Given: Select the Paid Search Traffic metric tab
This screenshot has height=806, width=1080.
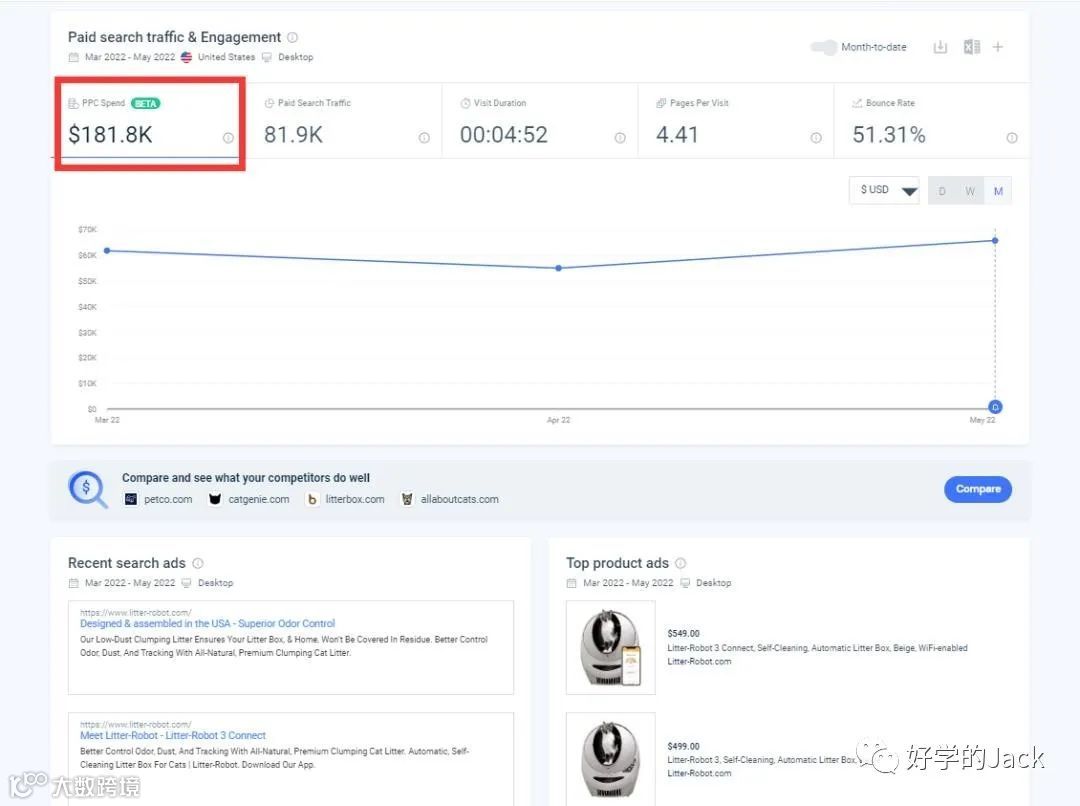Looking at the screenshot, I should coord(344,122).
